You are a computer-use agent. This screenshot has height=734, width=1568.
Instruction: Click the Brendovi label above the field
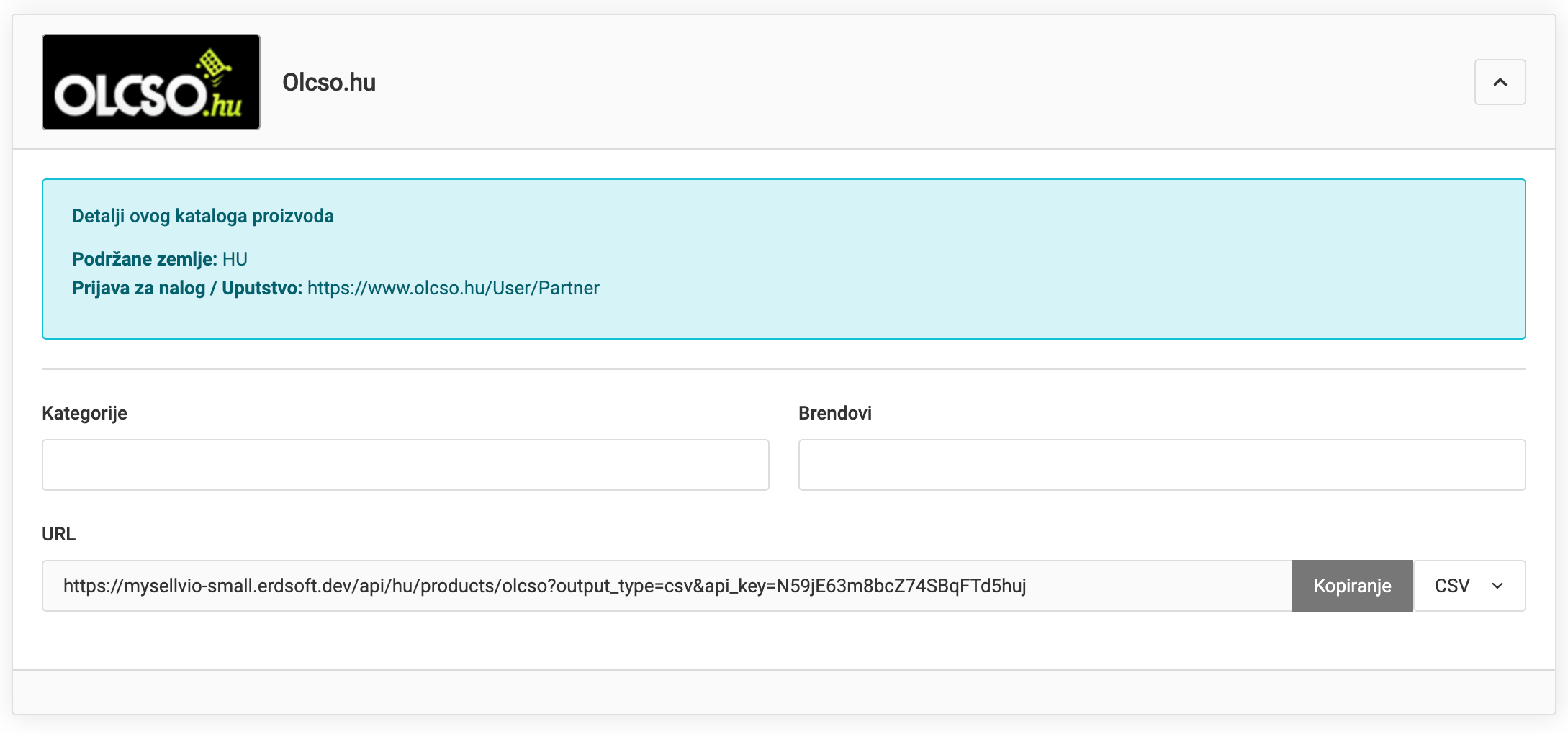[x=834, y=413]
